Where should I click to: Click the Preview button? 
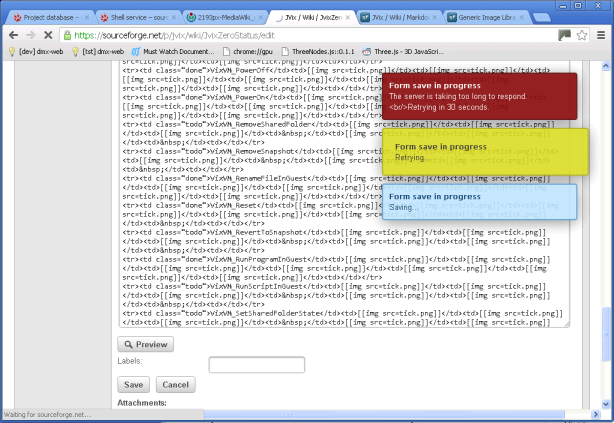(146, 344)
